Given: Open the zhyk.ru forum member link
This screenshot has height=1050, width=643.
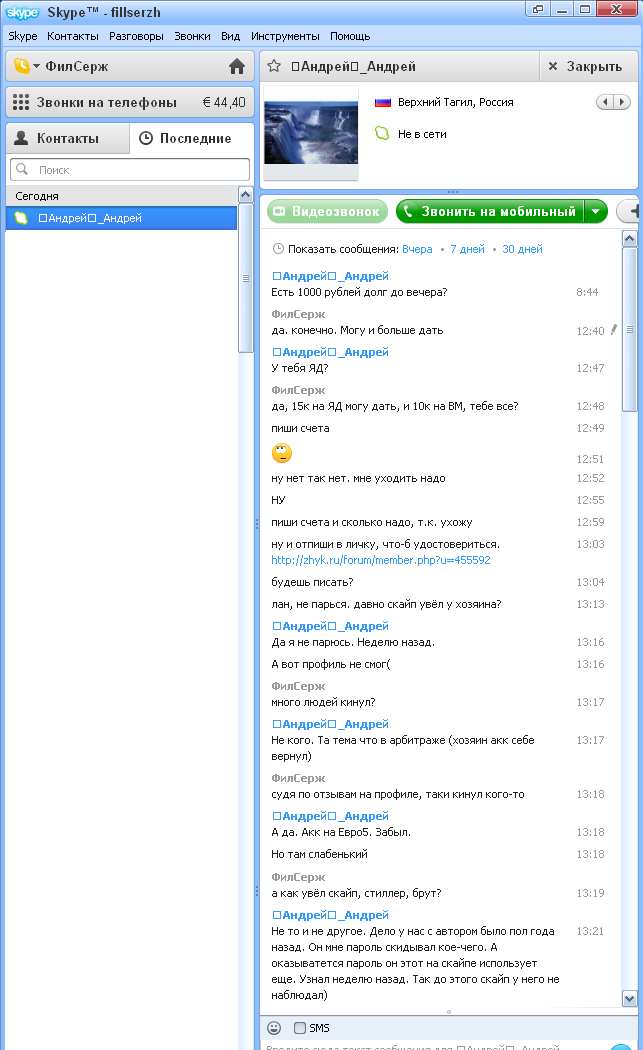Looking at the screenshot, I should coord(380,560).
